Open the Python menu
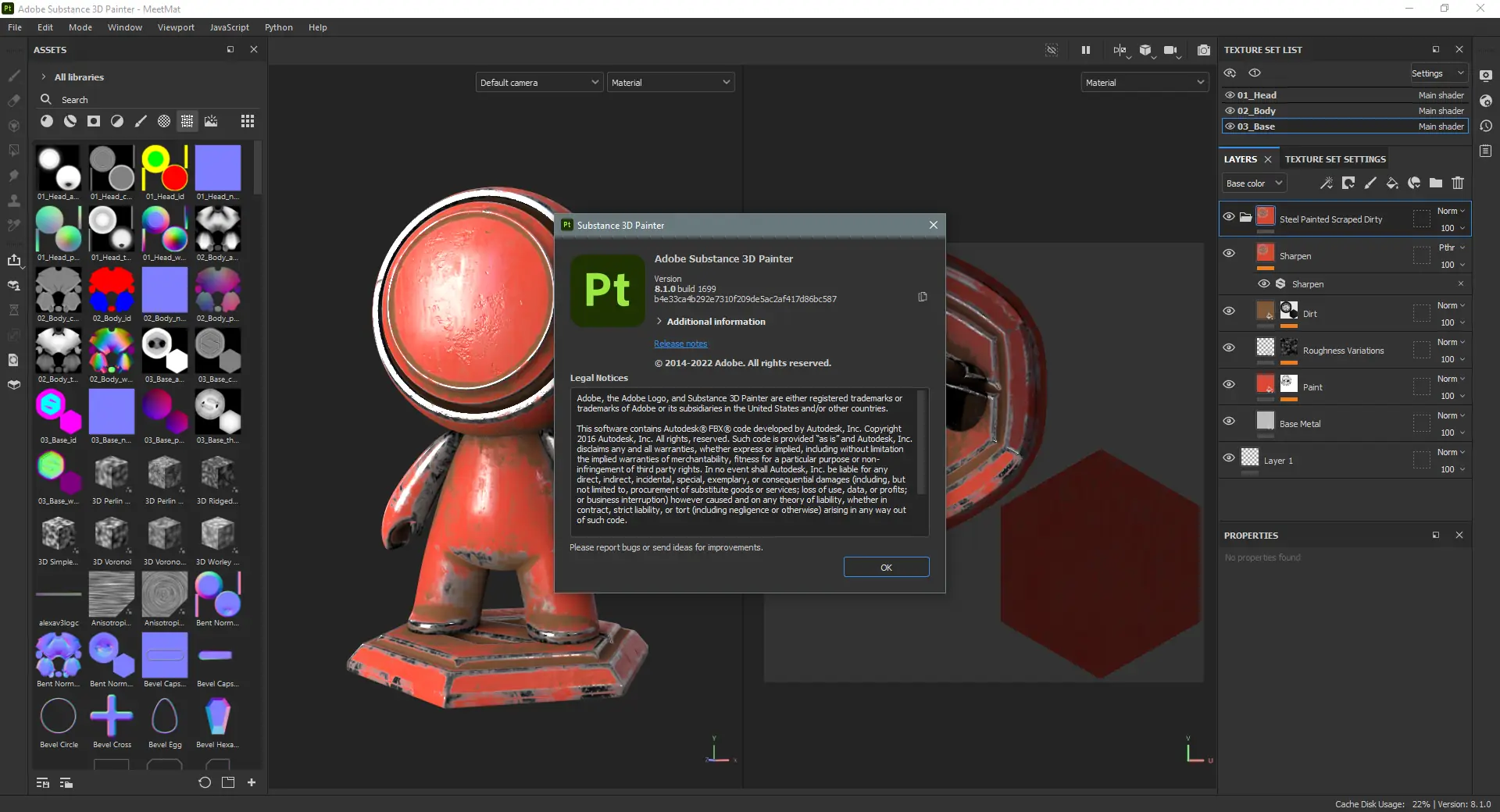The image size is (1500, 812). click(279, 27)
